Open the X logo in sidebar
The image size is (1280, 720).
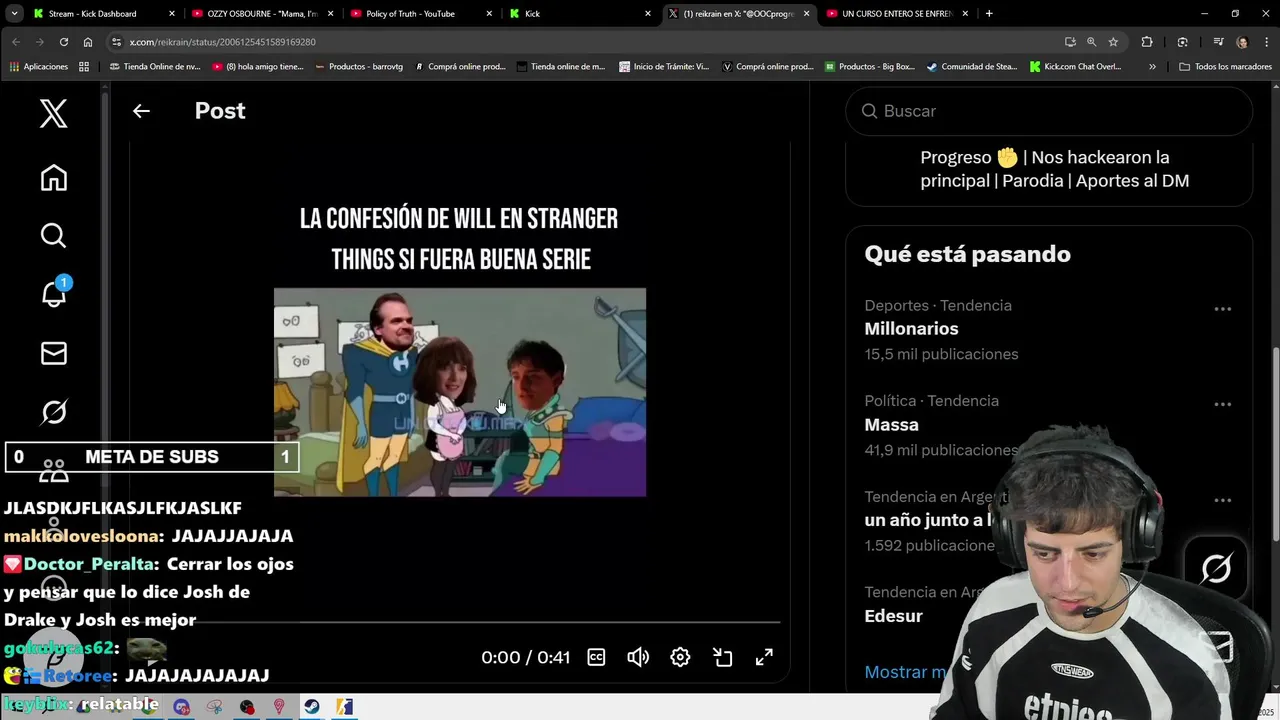[54, 113]
